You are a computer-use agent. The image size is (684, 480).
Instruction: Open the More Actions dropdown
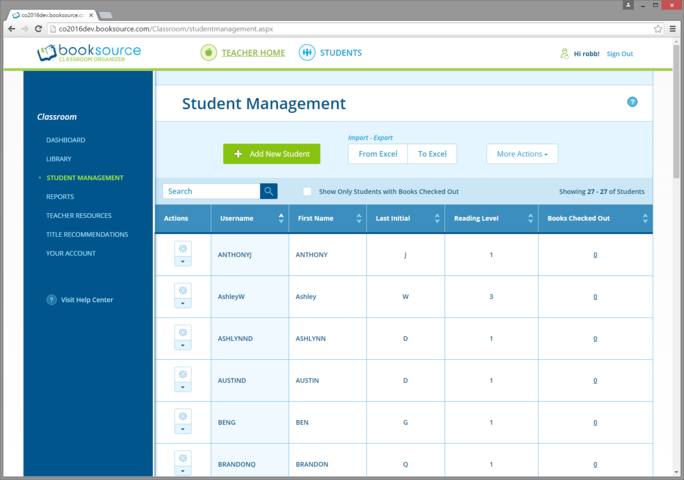point(522,154)
